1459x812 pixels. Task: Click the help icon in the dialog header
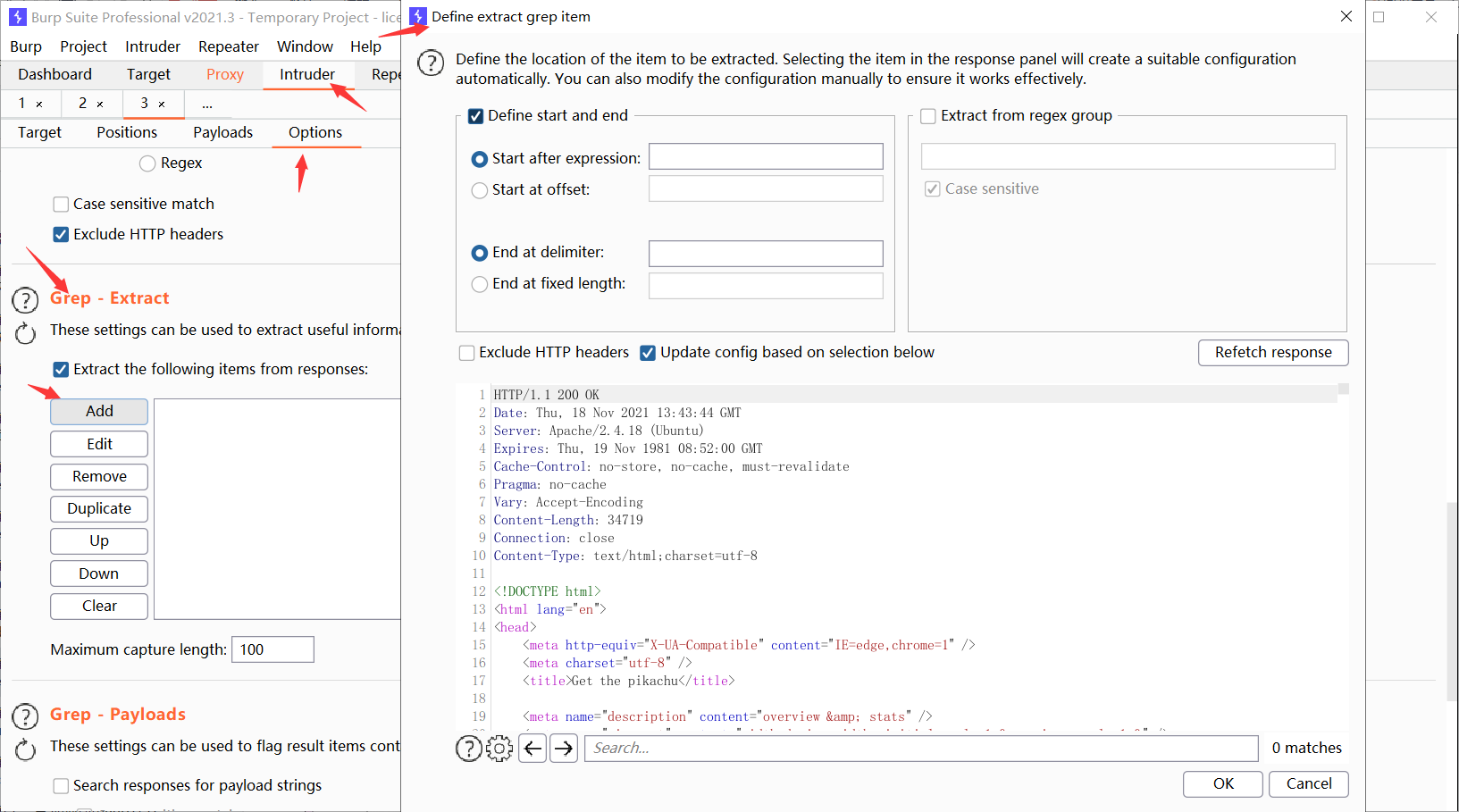click(x=431, y=63)
